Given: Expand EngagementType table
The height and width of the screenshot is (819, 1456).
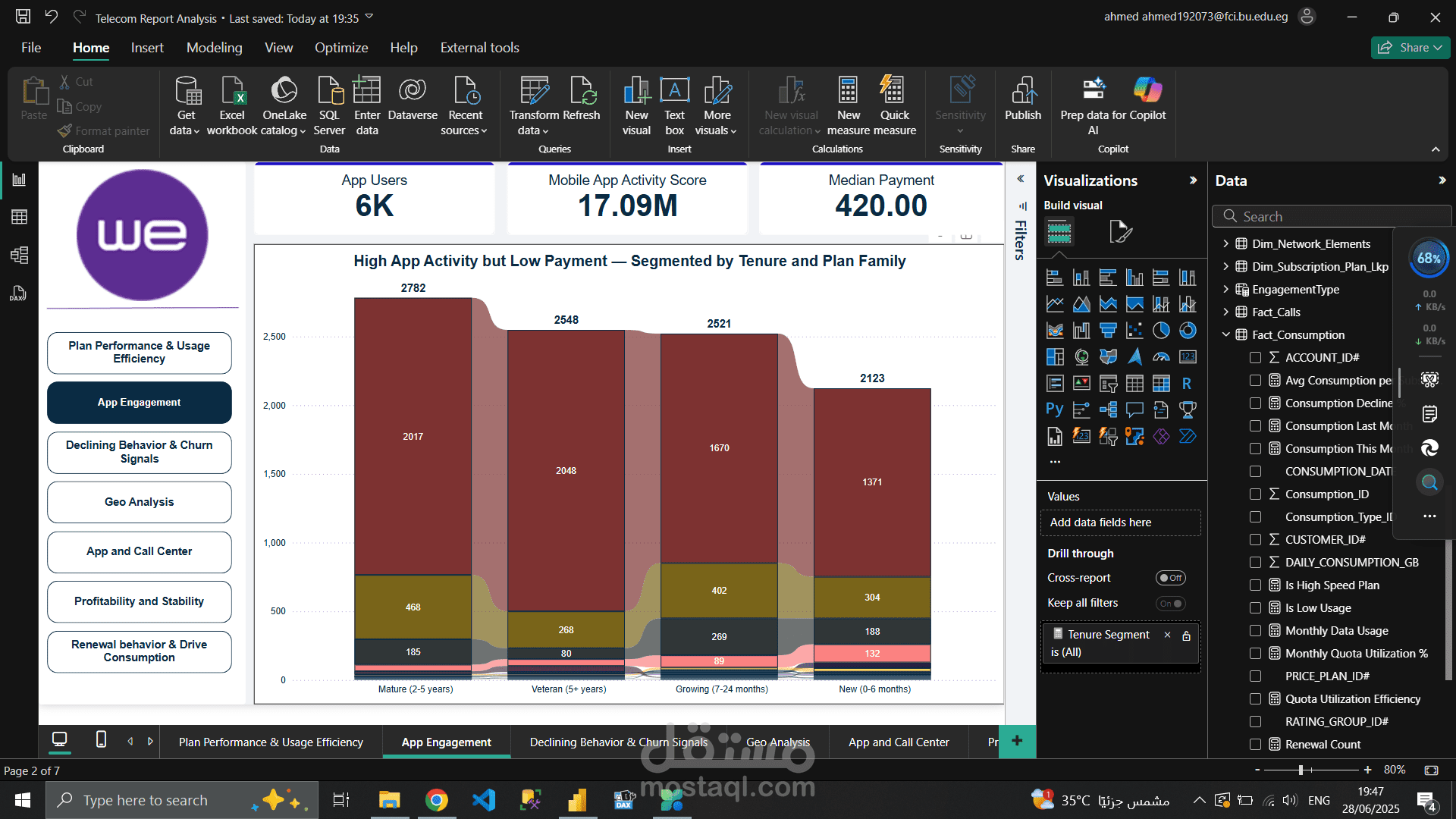Looking at the screenshot, I should coord(1225,289).
